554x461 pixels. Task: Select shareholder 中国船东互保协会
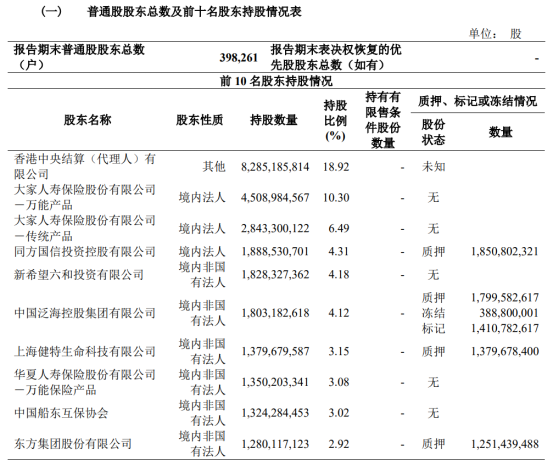pyautogui.click(x=61, y=413)
